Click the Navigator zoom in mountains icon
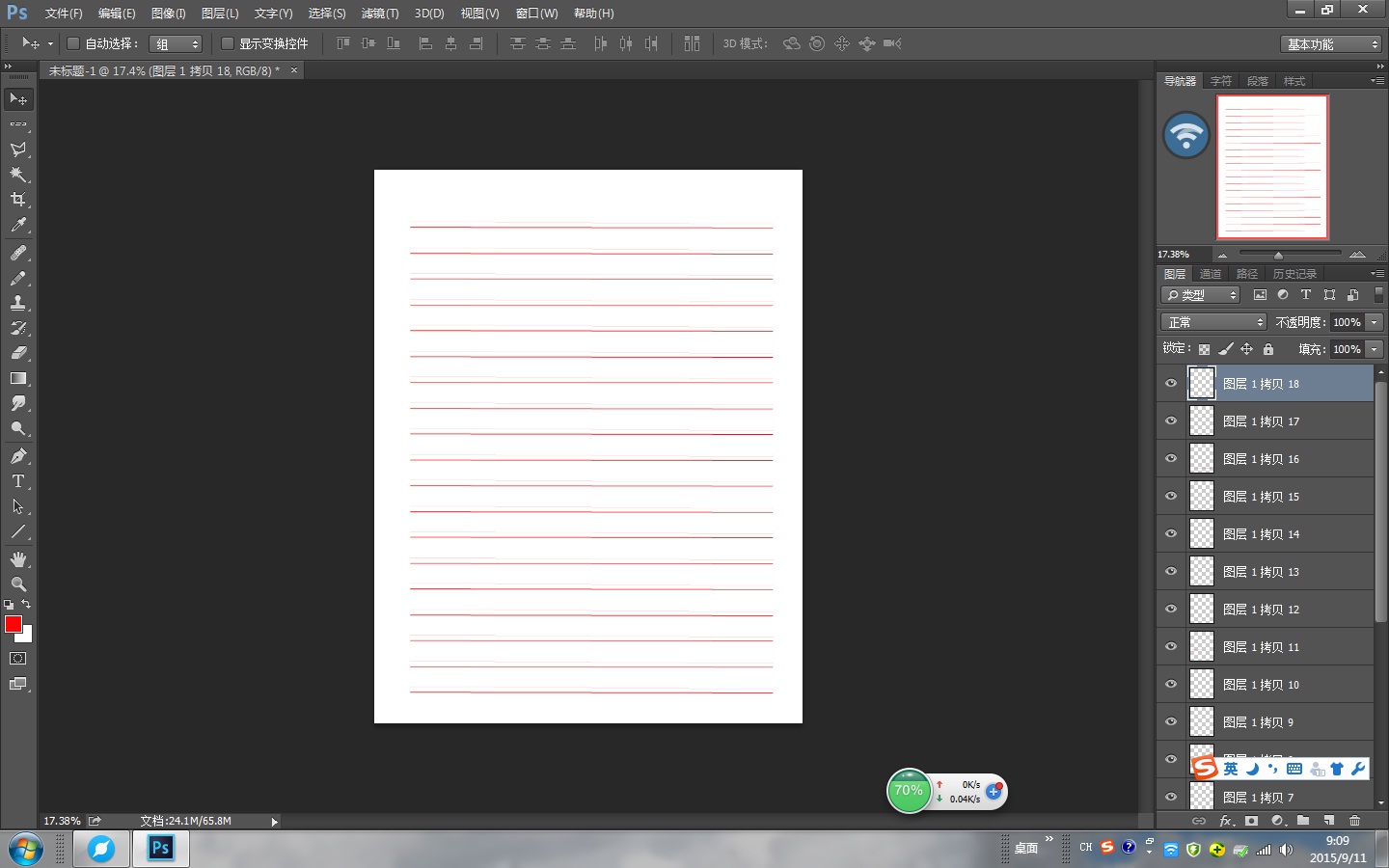This screenshot has height=868, width=1389. [x=1357, y=255]
